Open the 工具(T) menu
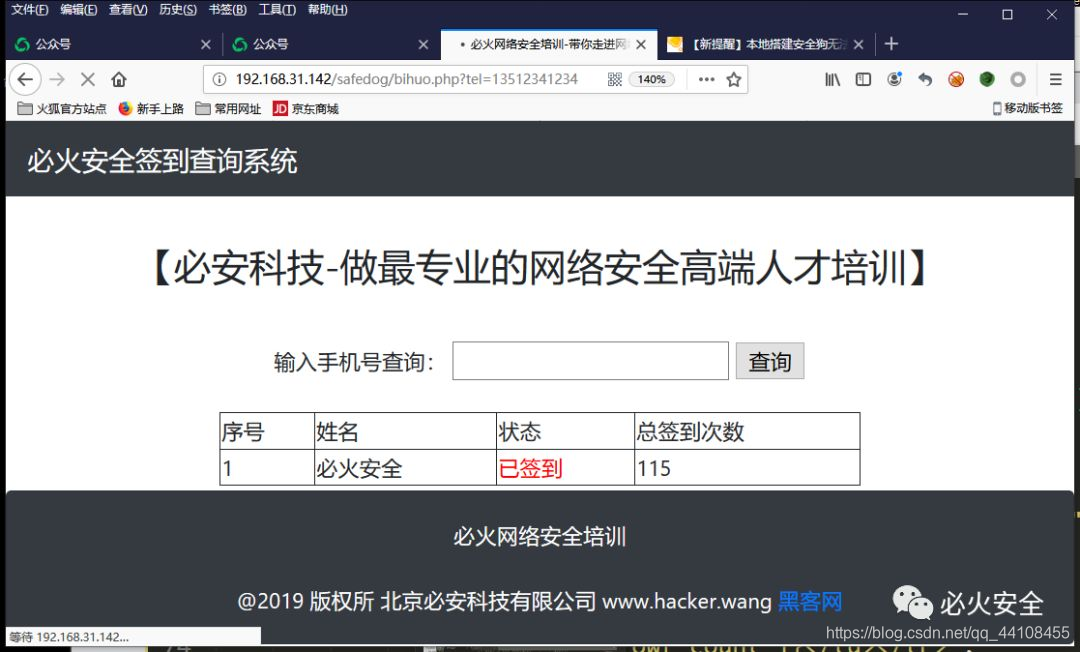1080x652 pixels. (x=277, y=10)
